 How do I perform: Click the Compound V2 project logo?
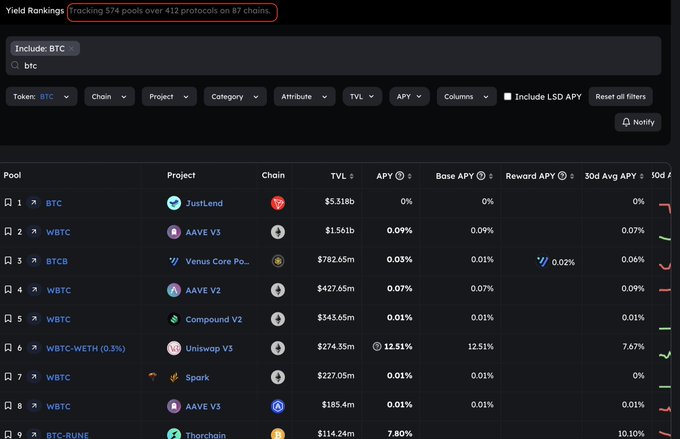point(174,319)
